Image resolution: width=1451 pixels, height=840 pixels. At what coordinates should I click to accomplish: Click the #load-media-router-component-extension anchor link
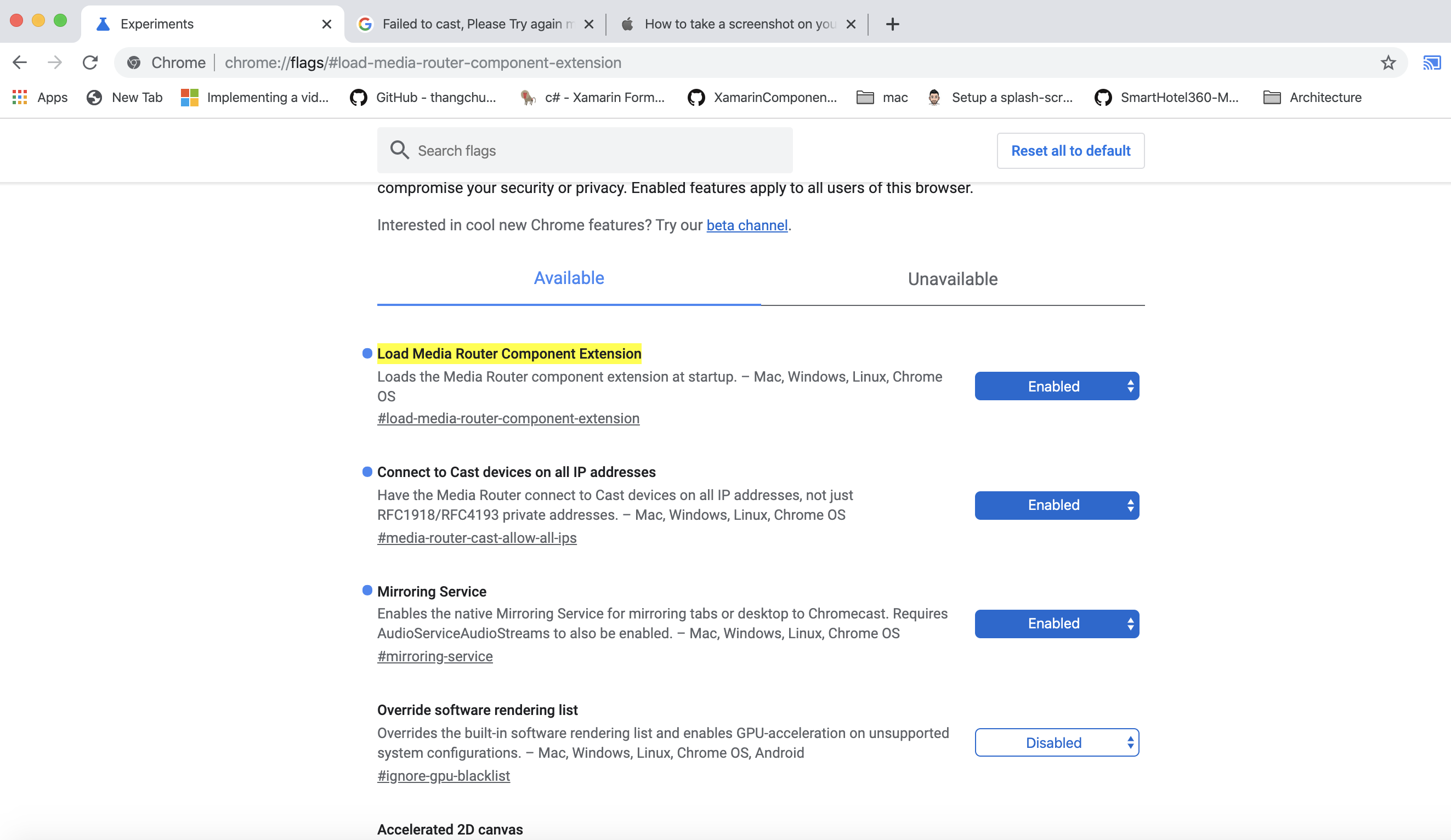pos(508,418)
